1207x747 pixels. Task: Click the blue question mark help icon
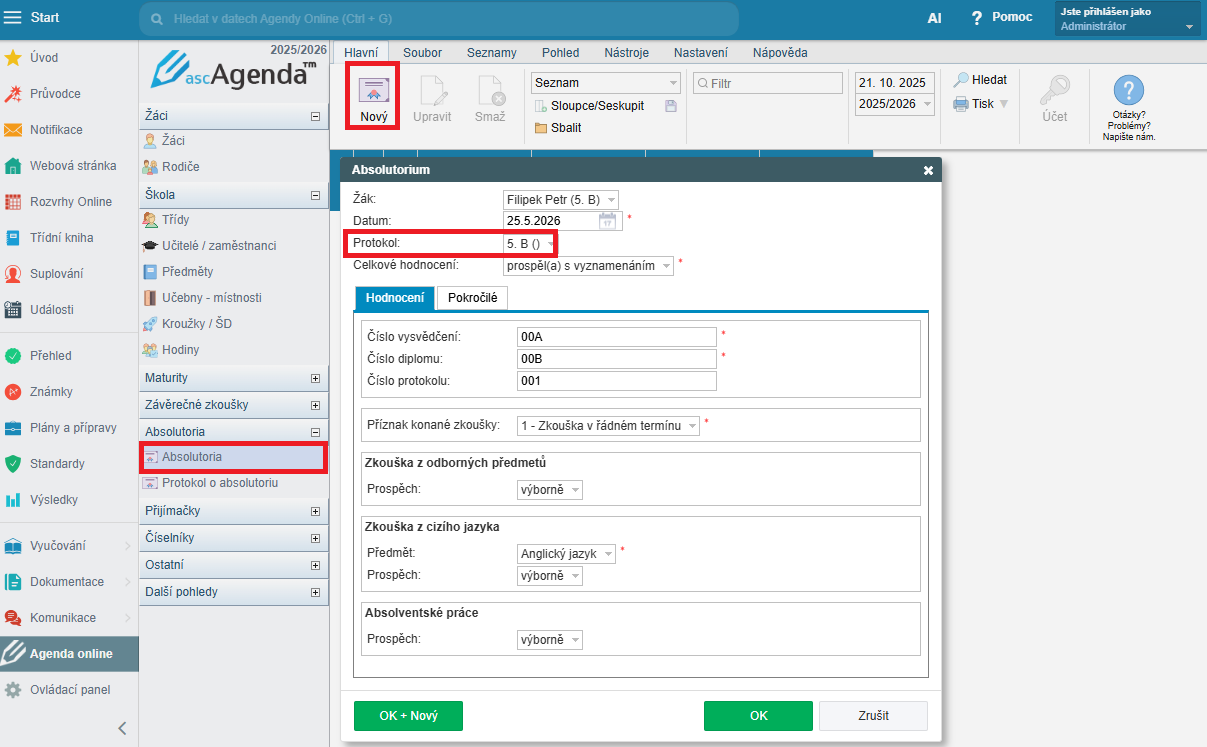1128,90
